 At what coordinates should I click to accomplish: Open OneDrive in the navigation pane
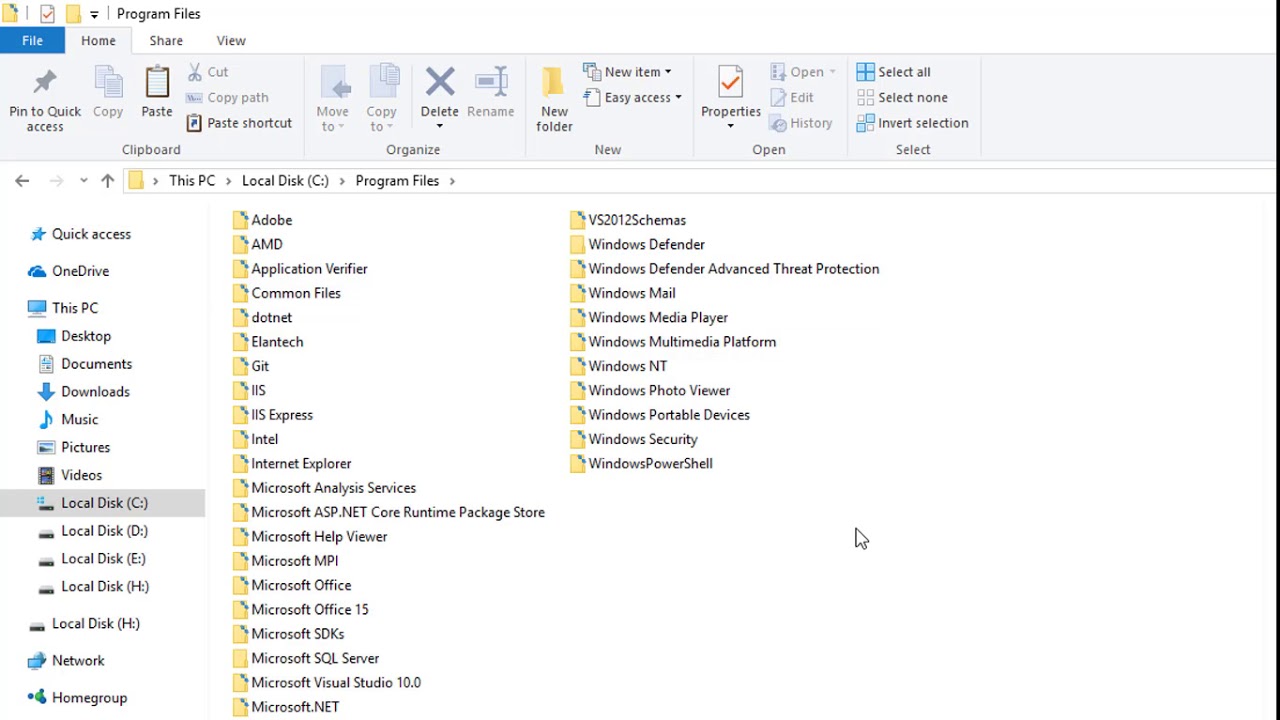tap(69, 271)
